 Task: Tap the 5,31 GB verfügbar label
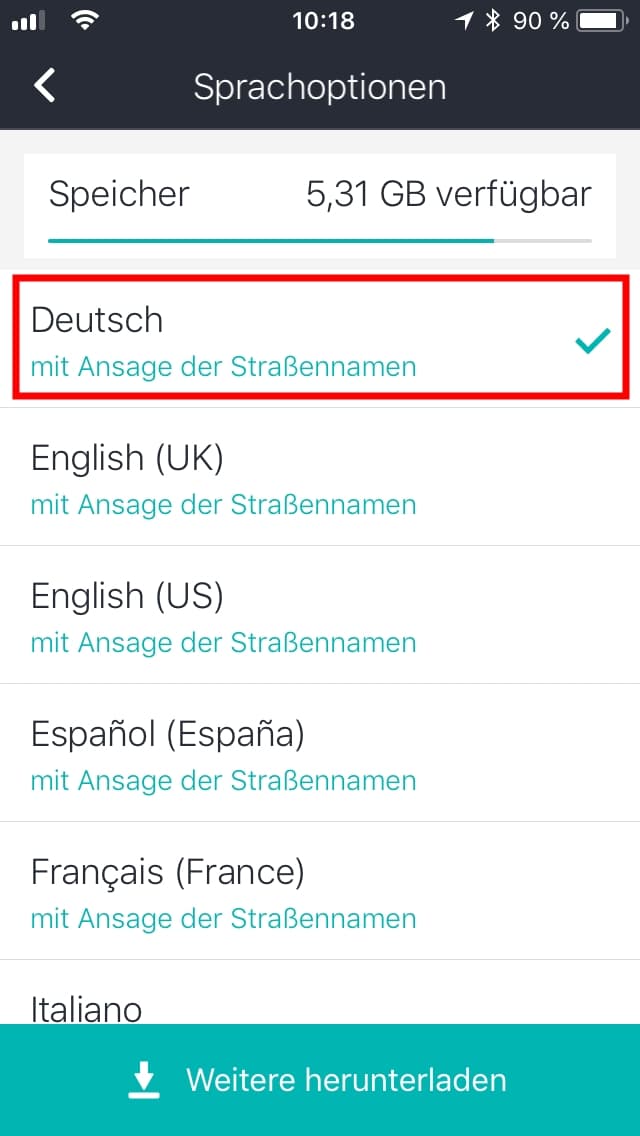point(449,195)
